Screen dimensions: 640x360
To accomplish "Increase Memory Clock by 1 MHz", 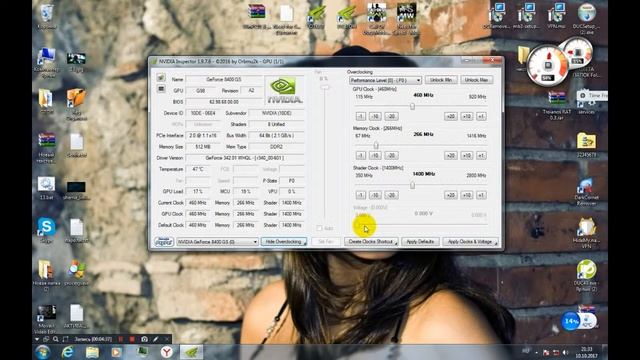I will pos(481,156).
